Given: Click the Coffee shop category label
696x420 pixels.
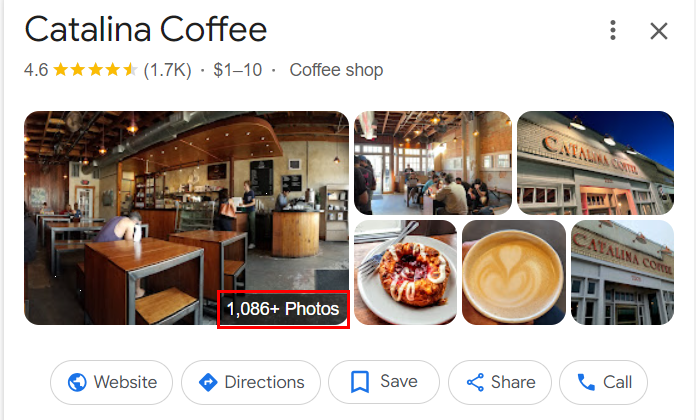Looking at the screenshot, I should coord(336,70).
